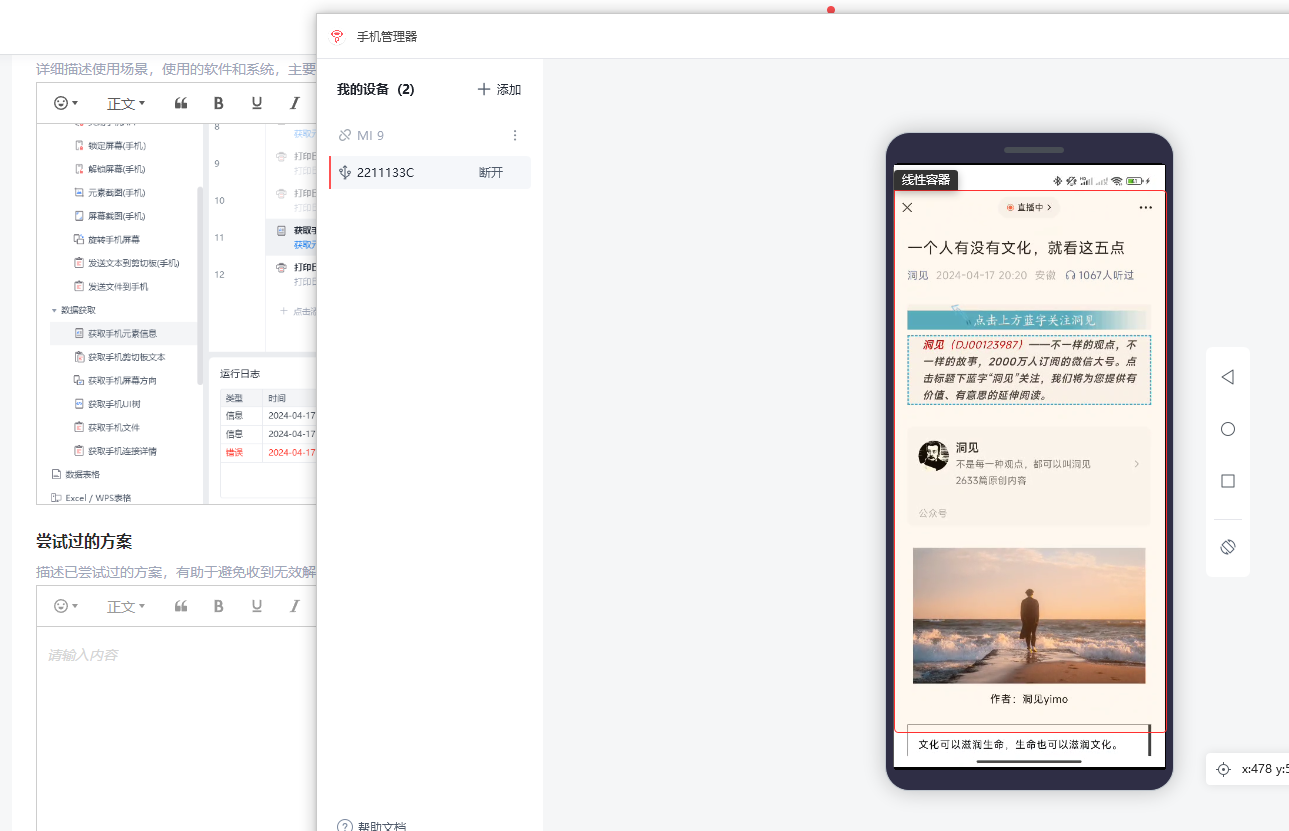
Task: Click the 我的设备 (2) heading
Action: [x=376, y=89]
